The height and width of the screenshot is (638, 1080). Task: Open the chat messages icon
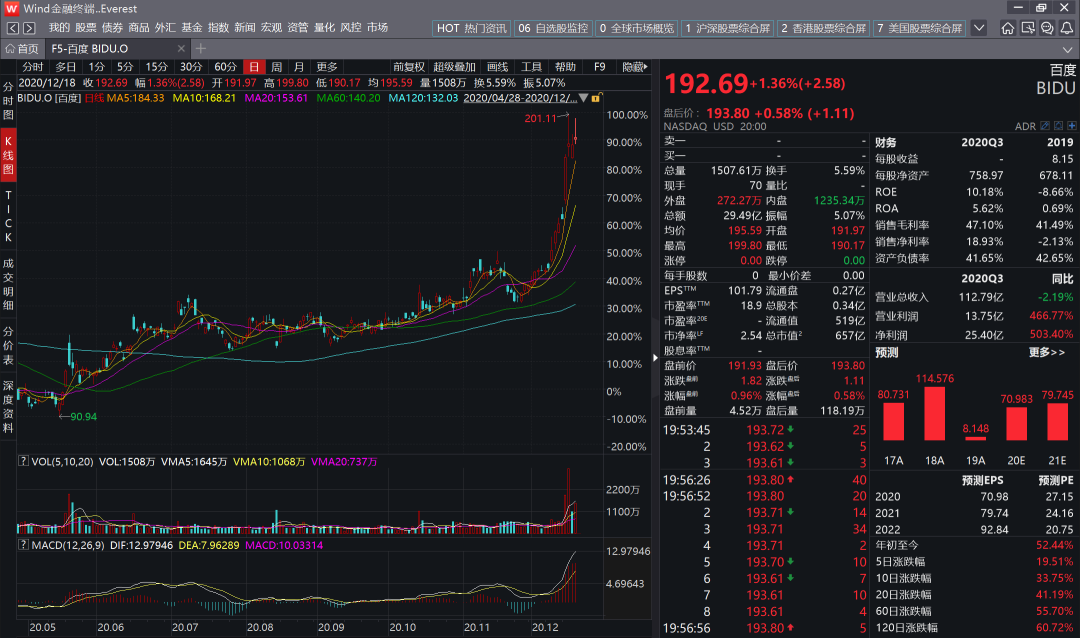tap(1047, 28)
